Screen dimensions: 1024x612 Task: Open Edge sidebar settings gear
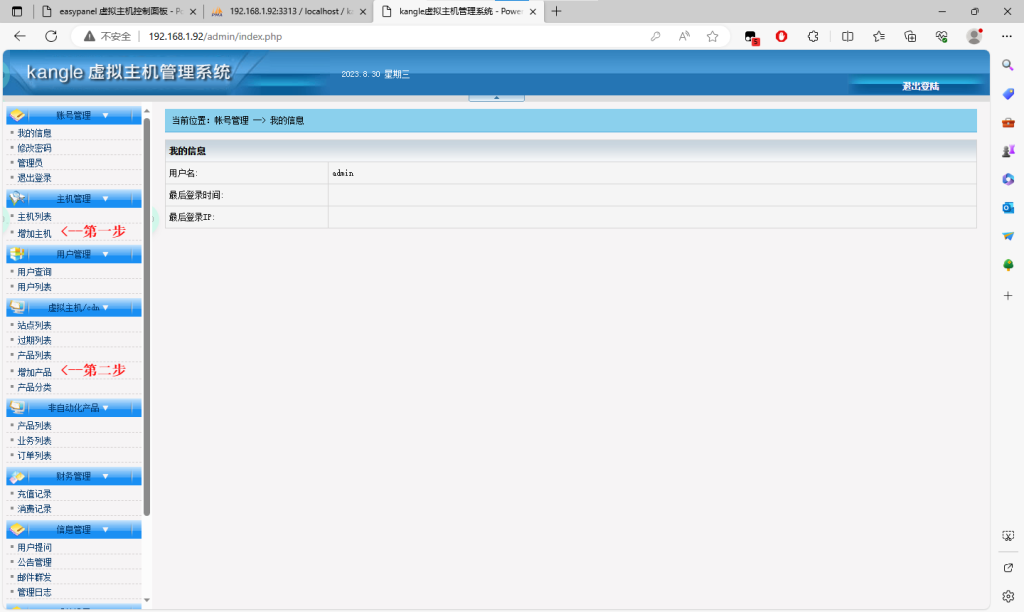click(1008, 596)
